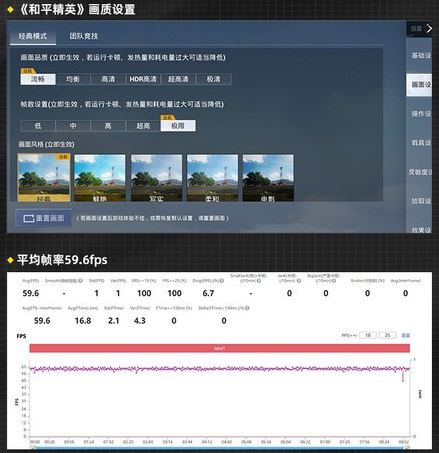The height and width of the screenshot is (453, 439).
Task: Click the red label1 bar above chart
Action: coord(220,348)
